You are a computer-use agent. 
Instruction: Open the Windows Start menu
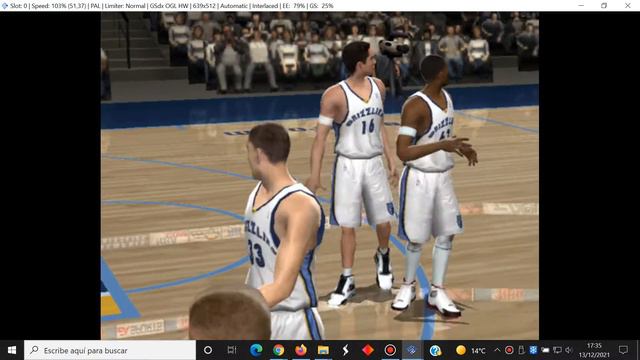click(12, 350)
